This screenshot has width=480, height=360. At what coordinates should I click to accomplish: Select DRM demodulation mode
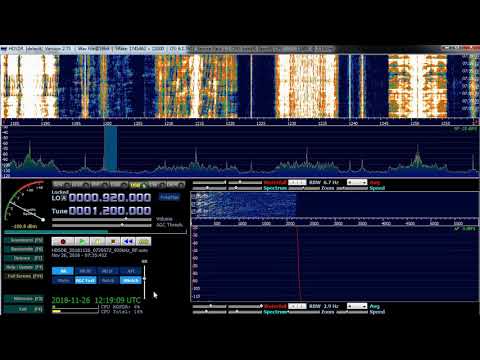(x=176, y=184)
